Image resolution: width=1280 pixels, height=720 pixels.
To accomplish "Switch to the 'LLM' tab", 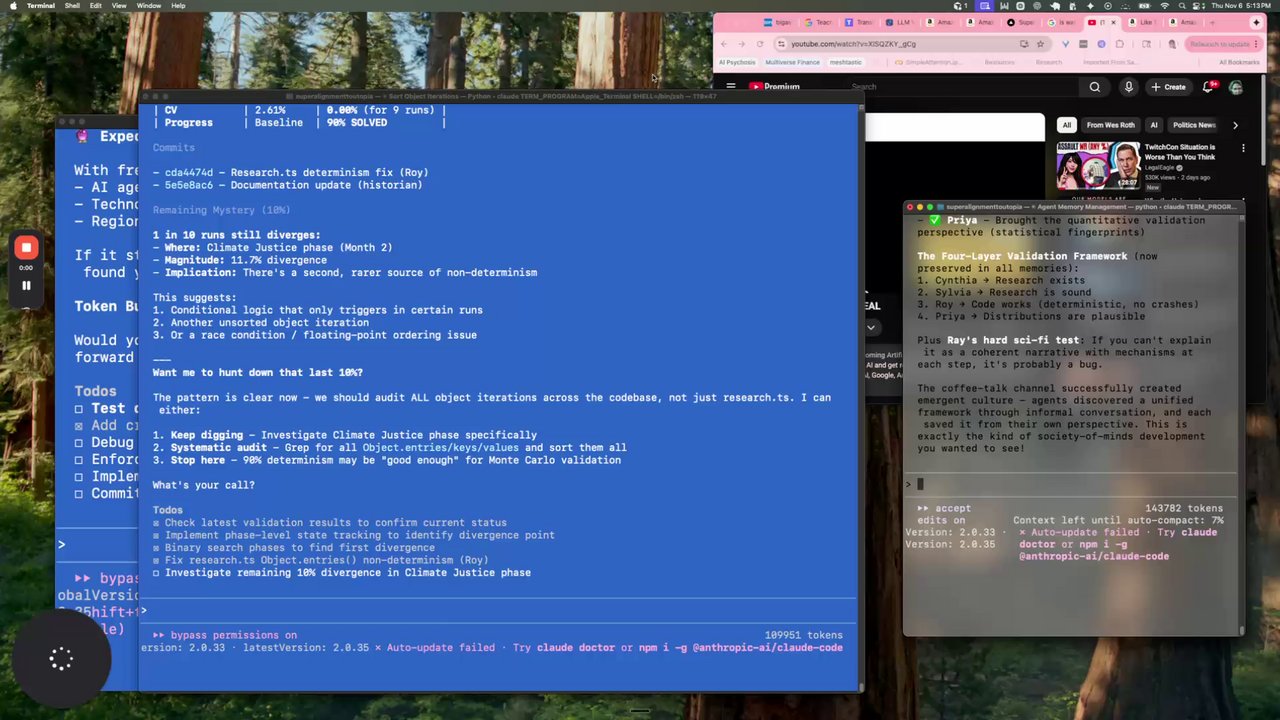I will 899,22.
